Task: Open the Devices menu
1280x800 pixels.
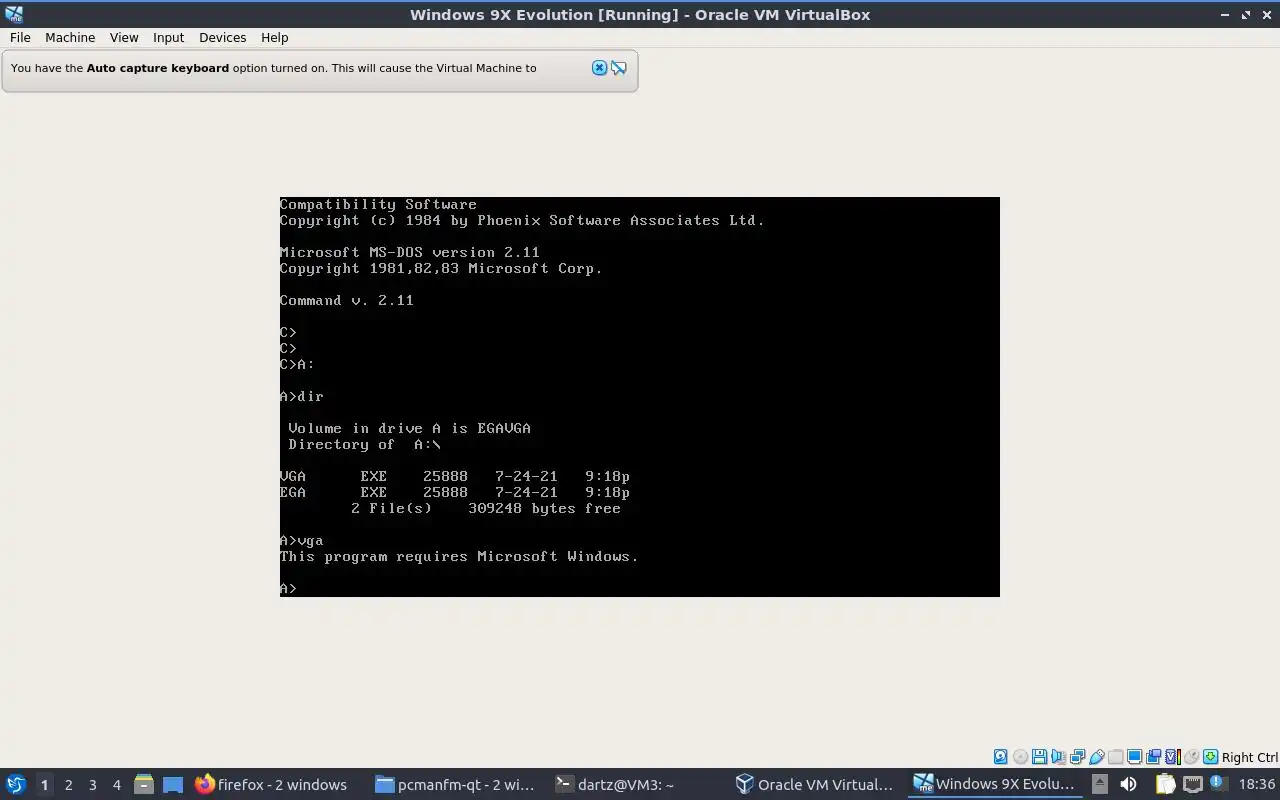Action: 222,37
